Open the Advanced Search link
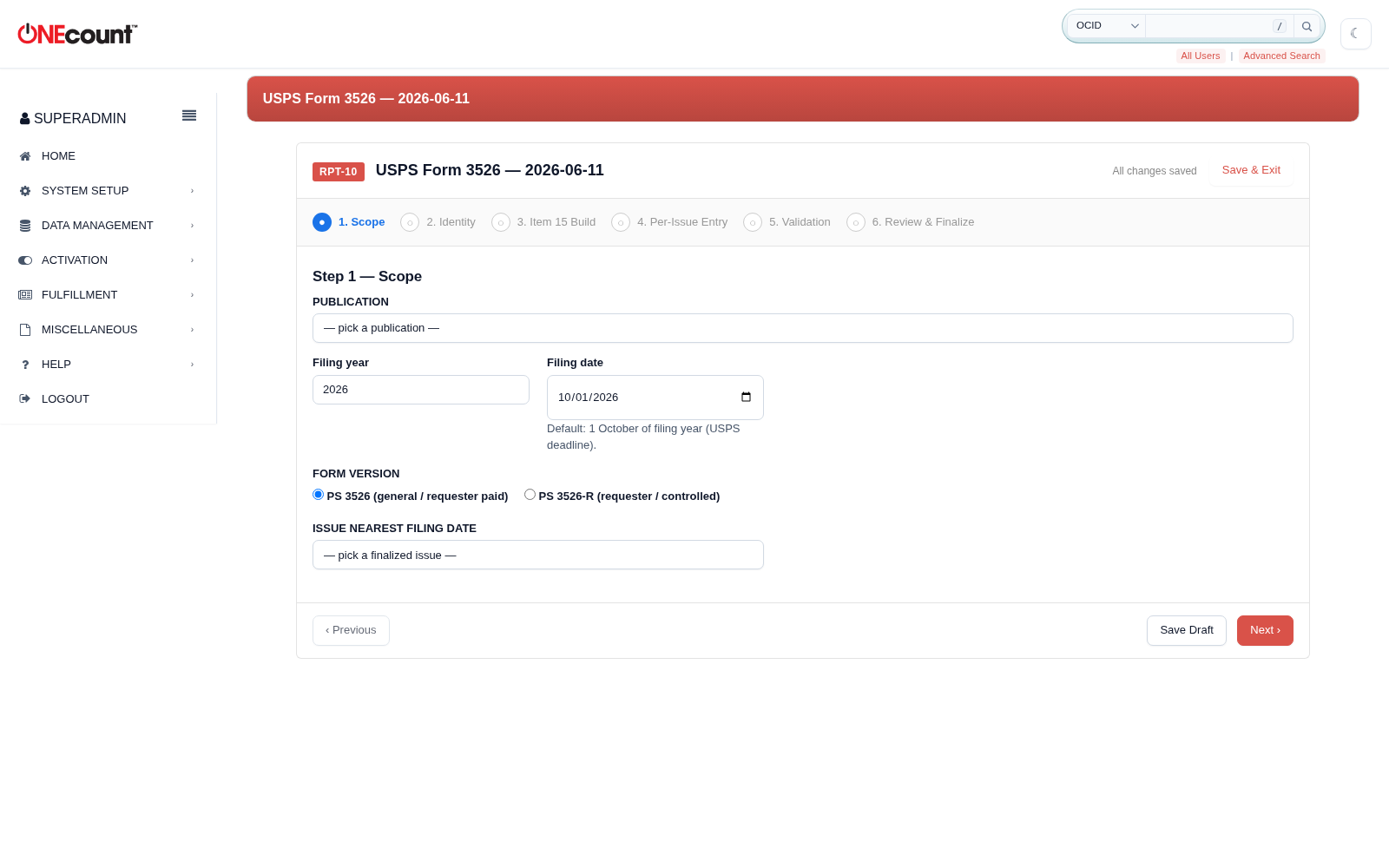The image size is (1389, 868). click(x=1281, y=56)
